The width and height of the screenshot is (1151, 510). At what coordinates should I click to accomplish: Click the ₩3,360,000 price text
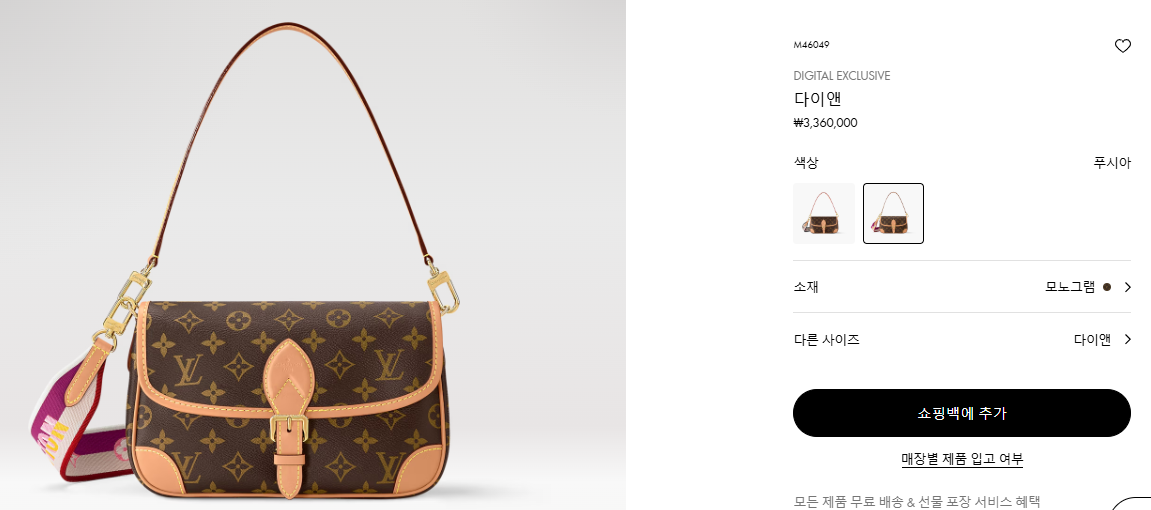(825, 123)
